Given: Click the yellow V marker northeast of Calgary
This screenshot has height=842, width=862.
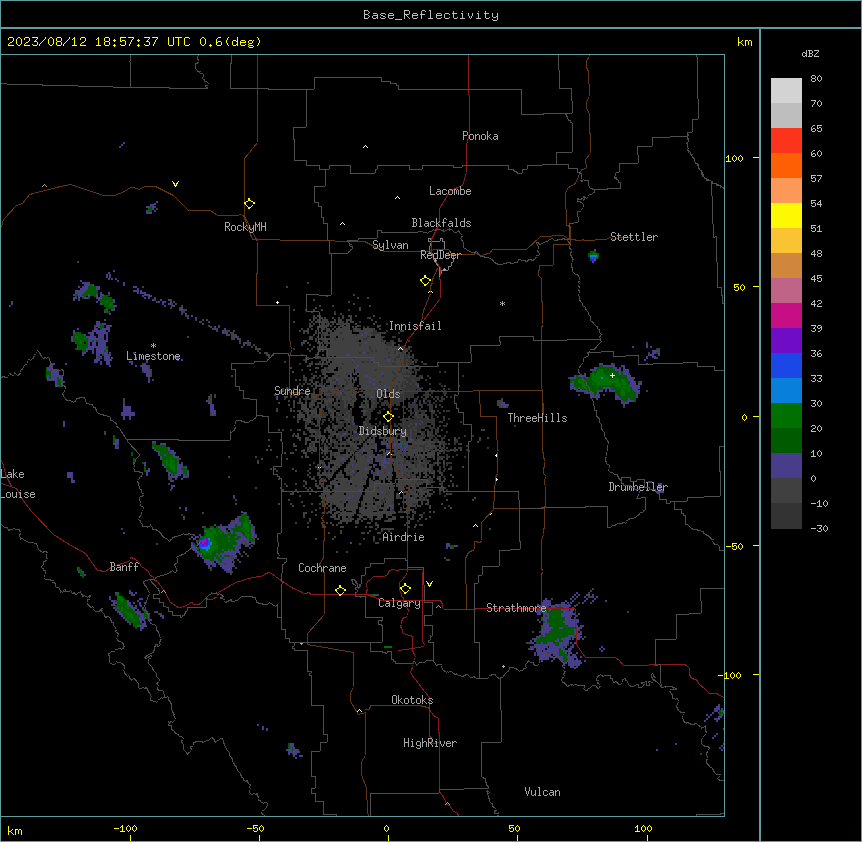Looking at the screenshot, I should 429,584.
